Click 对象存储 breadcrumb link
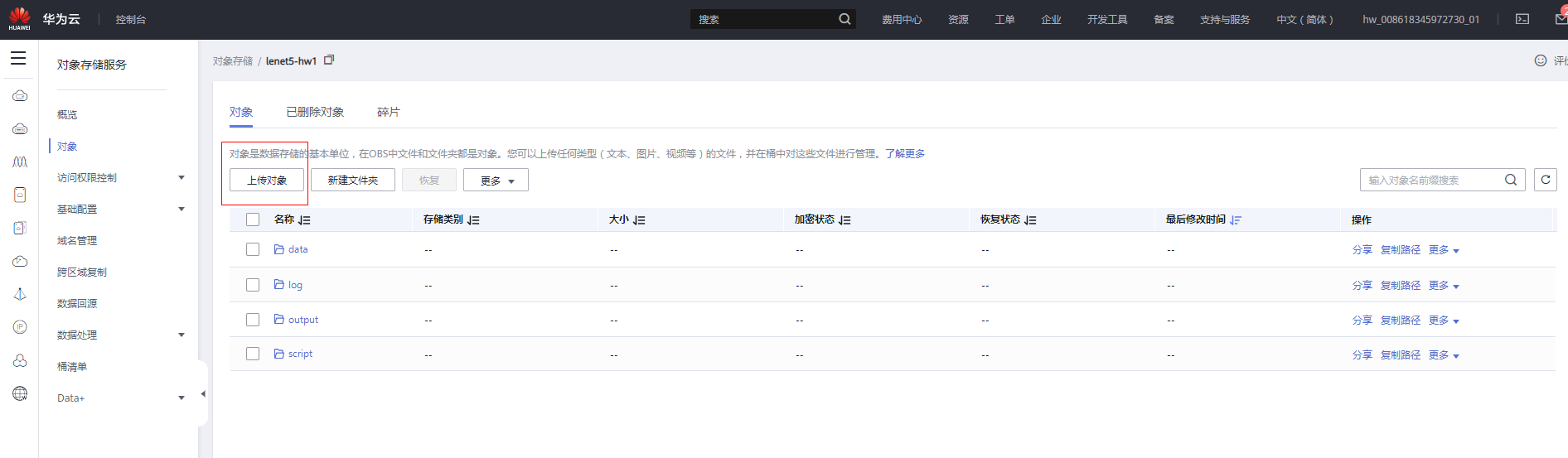Screen dimensions: 1568x458 [233, 61]
